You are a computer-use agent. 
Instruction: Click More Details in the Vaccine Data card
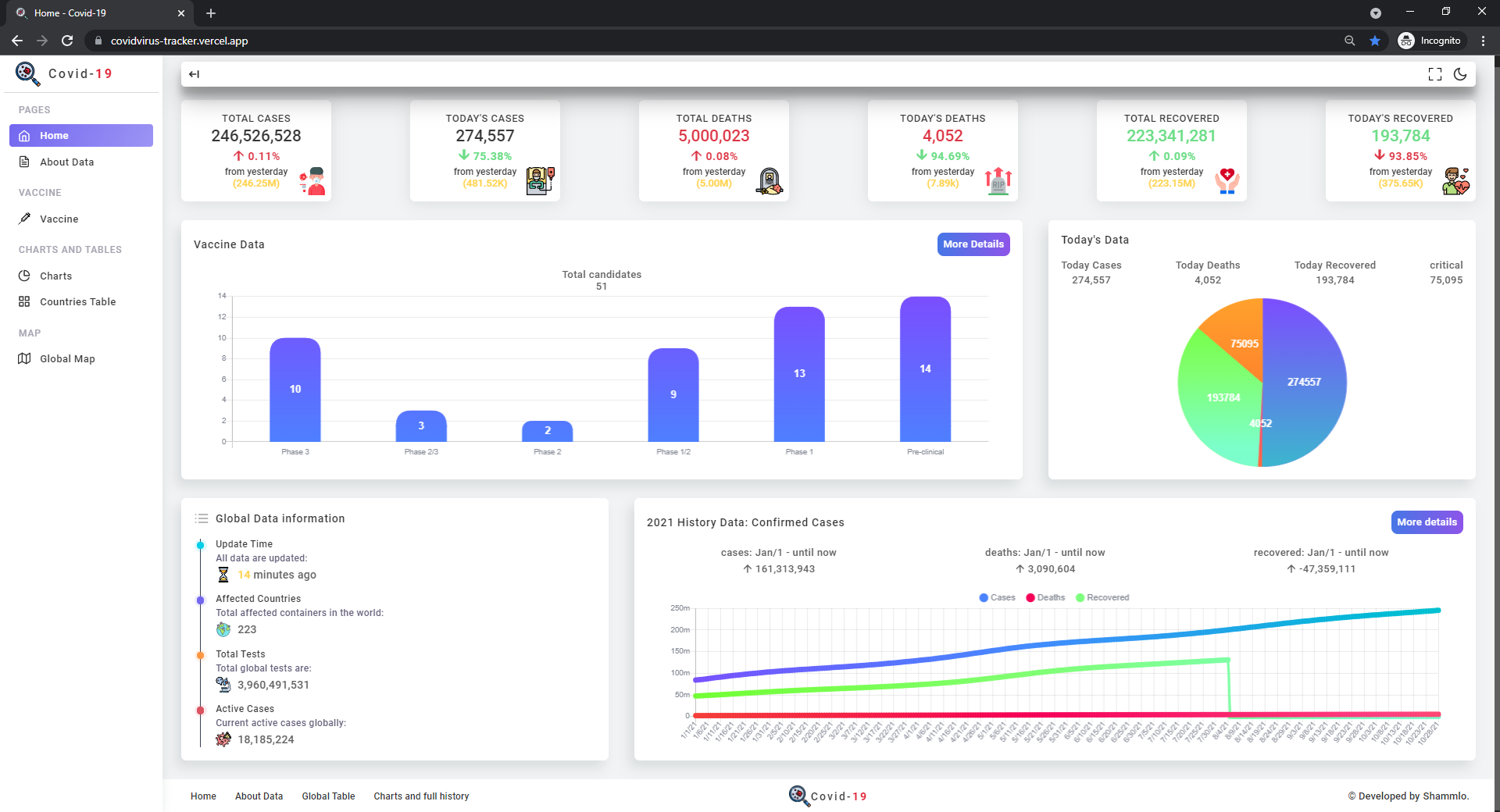point(973,244)
